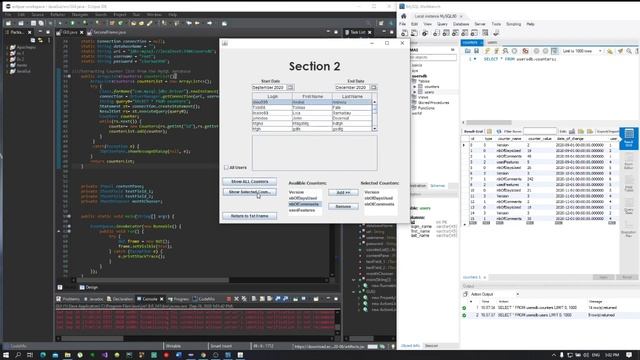The height and width of the screenshot is (360, 640).
Task: Open the Database menu in MySQL Workbench
Action: (461, 24)
